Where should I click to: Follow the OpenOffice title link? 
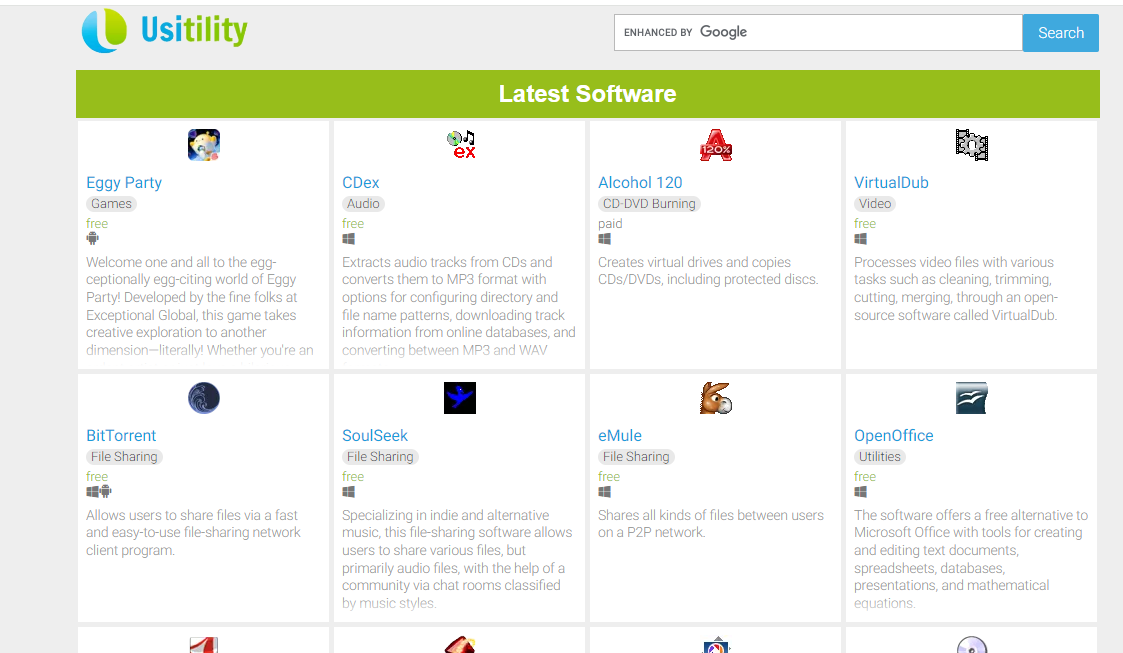pyautogui.click(x=893, y=436)
